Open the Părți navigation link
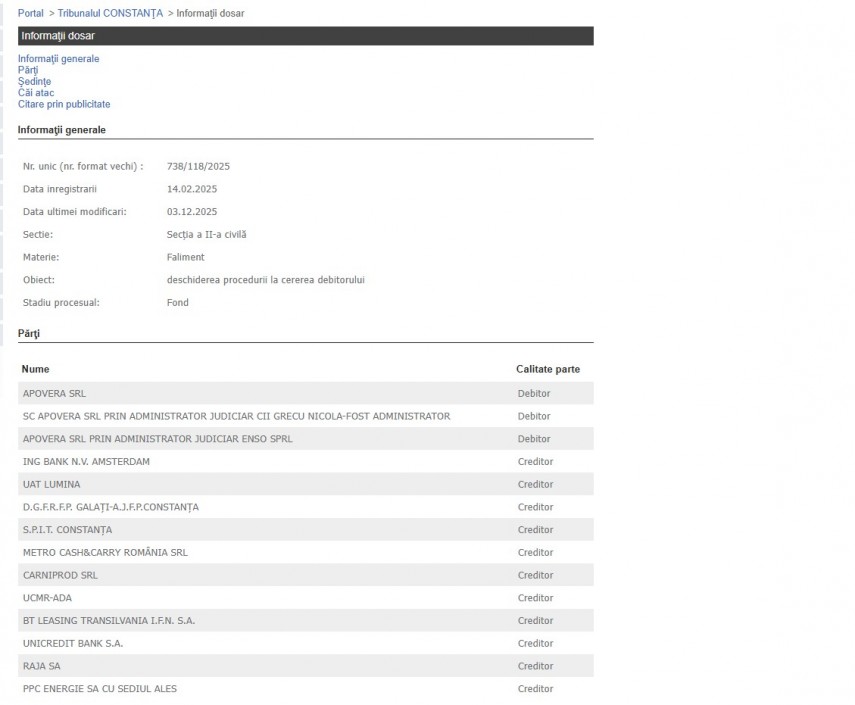Screen dimensions: 855x705 28,70
